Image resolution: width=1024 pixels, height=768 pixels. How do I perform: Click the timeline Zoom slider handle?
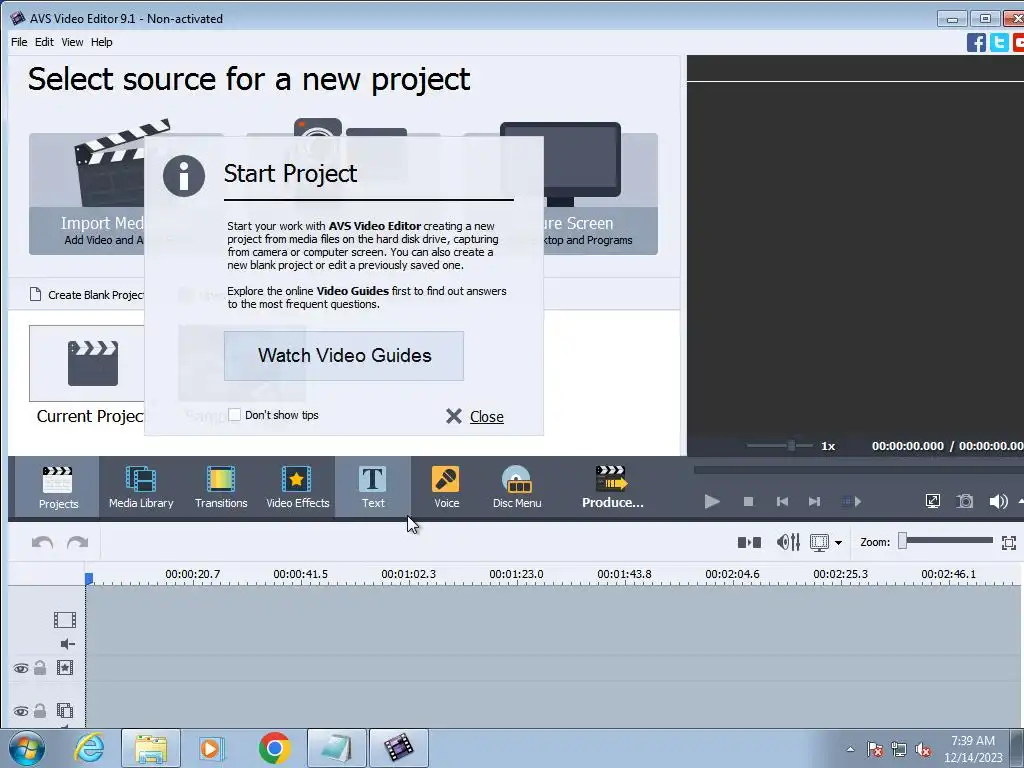[903, 541]
